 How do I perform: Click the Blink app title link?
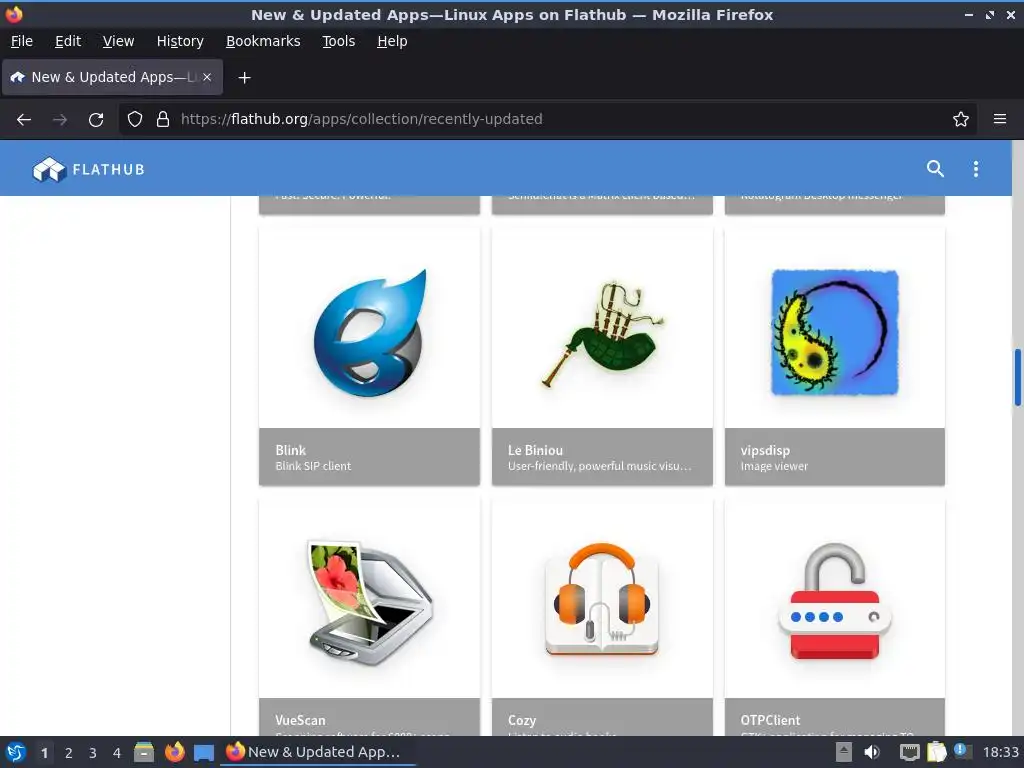tap(291, 450)
